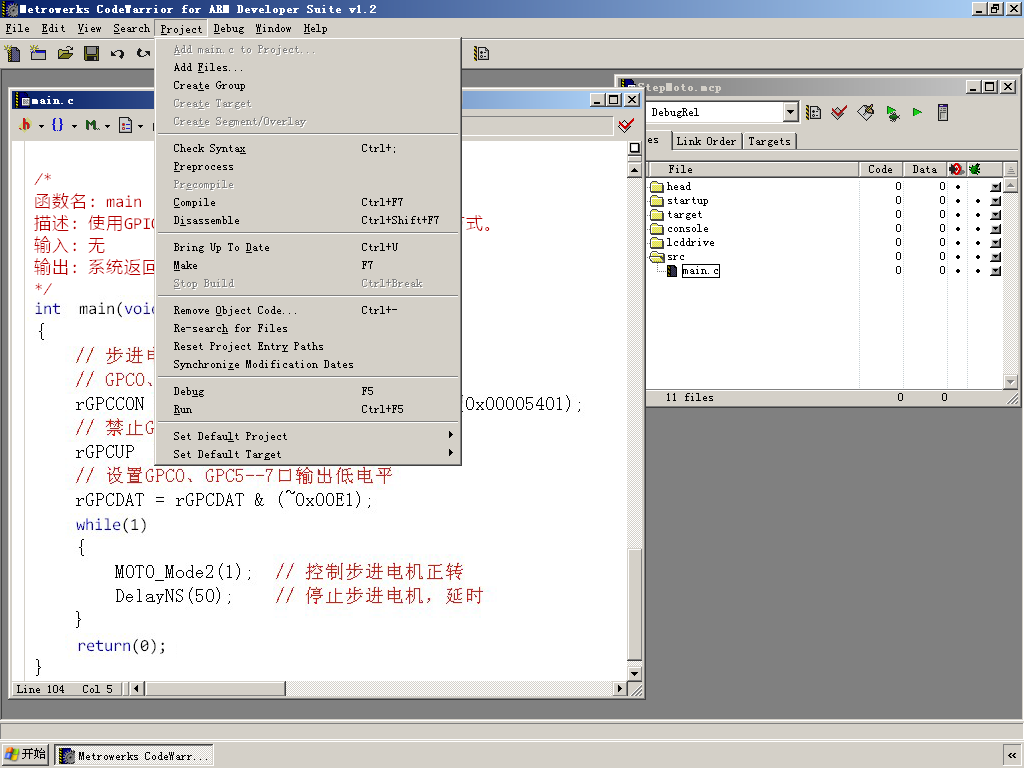Toggle debug info dot for main.c row
Image resolution: width=1024 pixels, height=768 pixels.
pos(978,270)
